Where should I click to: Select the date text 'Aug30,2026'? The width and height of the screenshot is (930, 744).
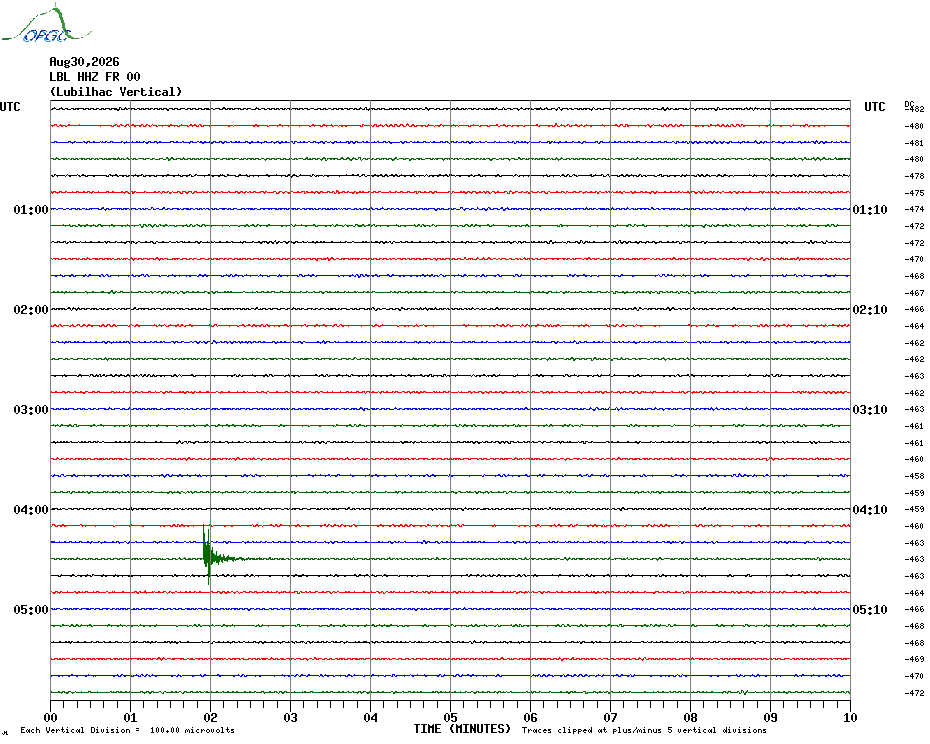[x=84, y=62]
